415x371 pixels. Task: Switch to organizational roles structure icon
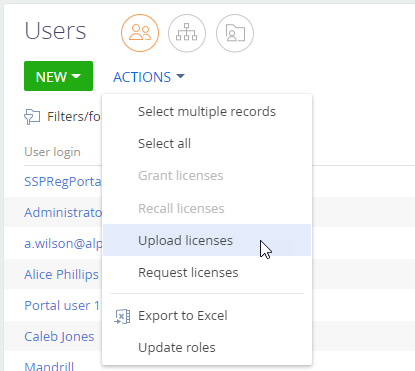pos(187,33)
